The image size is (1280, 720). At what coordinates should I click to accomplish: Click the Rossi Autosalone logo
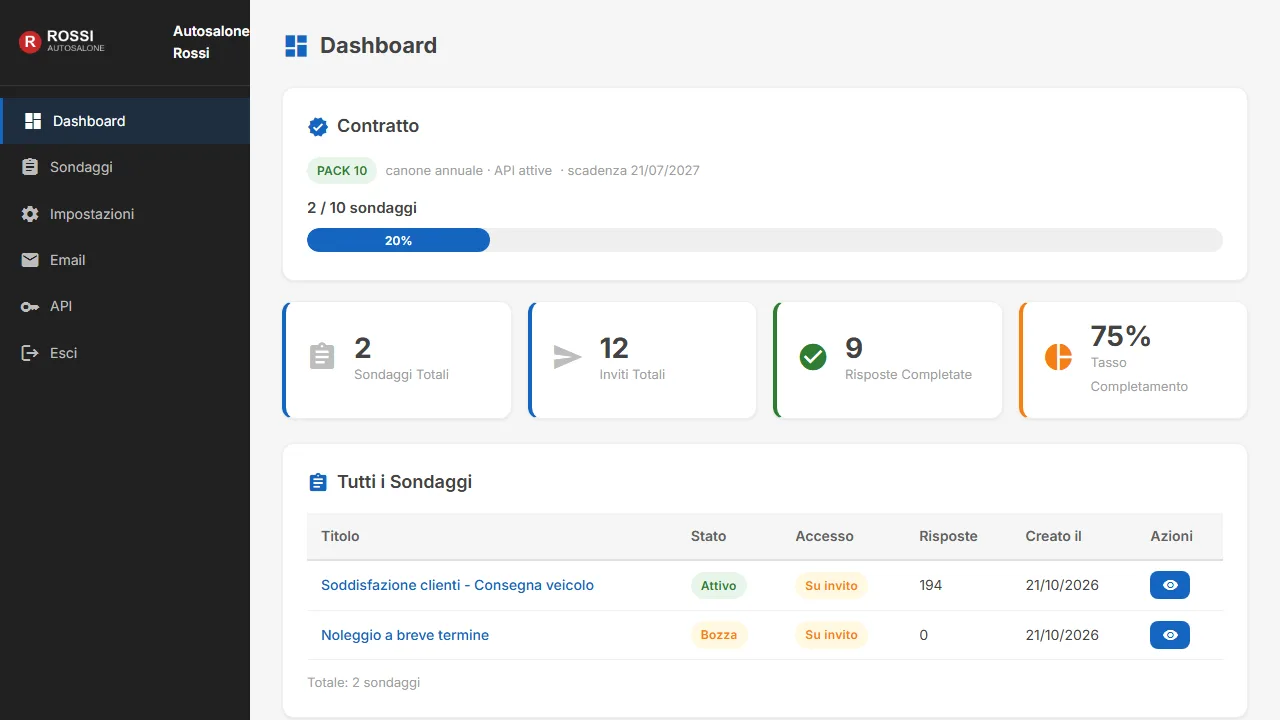coord(62,41)
